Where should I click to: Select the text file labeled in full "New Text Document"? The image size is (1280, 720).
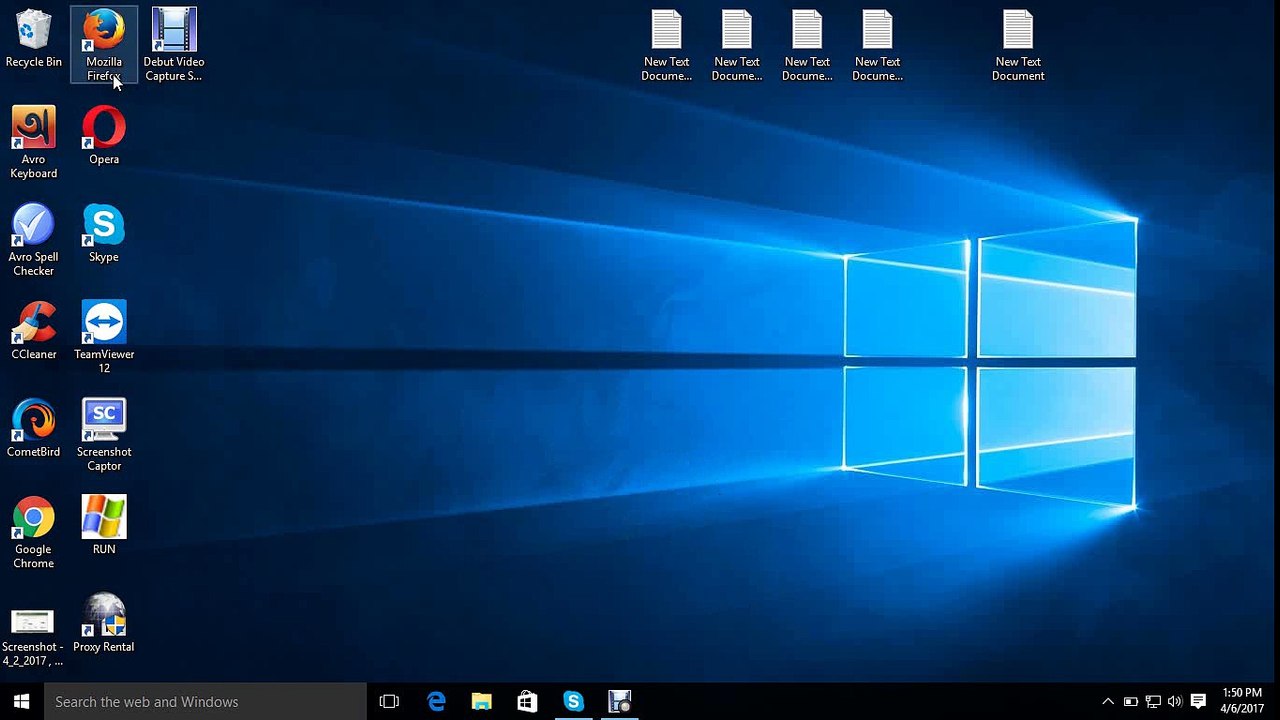coord(1018,46)
